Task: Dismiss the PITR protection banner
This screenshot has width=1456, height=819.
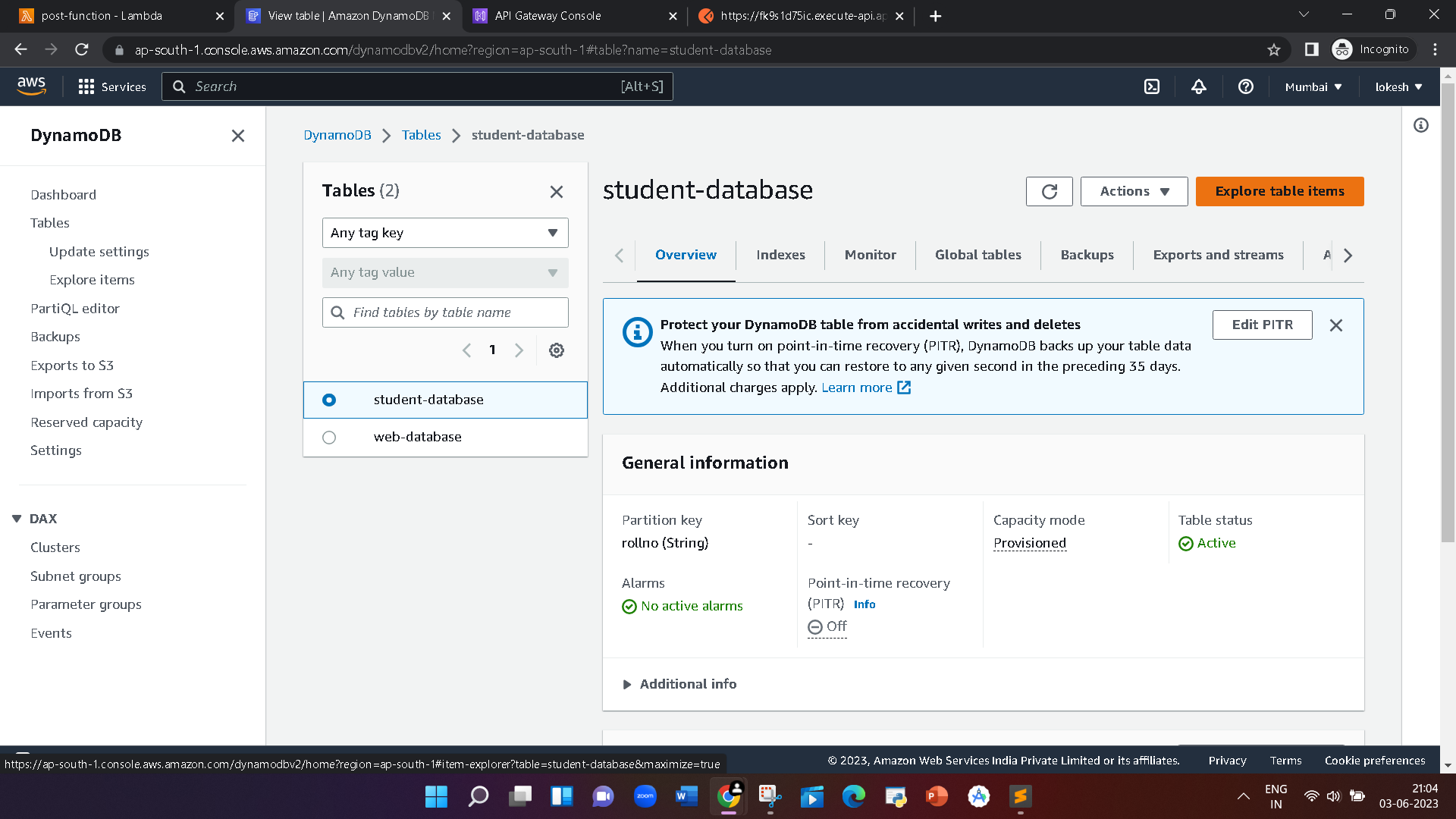Action: [1336, 325]
